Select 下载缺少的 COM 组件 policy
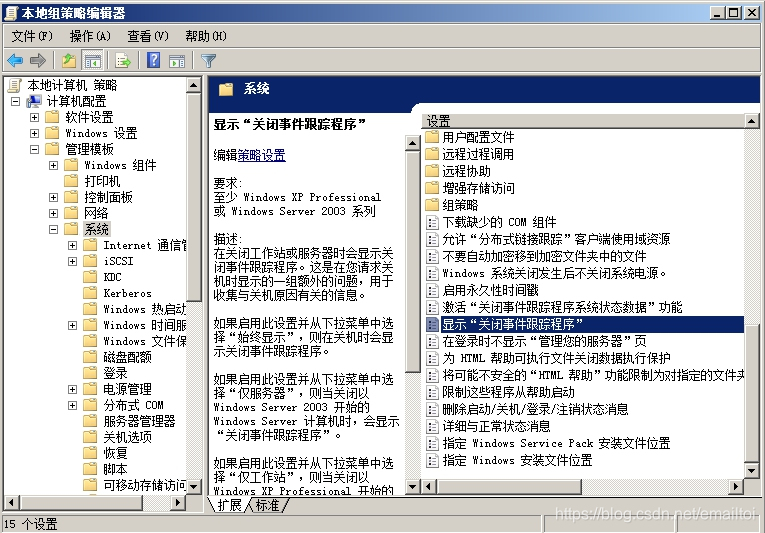Image resolution: width=765 pixels, height=533 pixels. (x=499, y=223)
